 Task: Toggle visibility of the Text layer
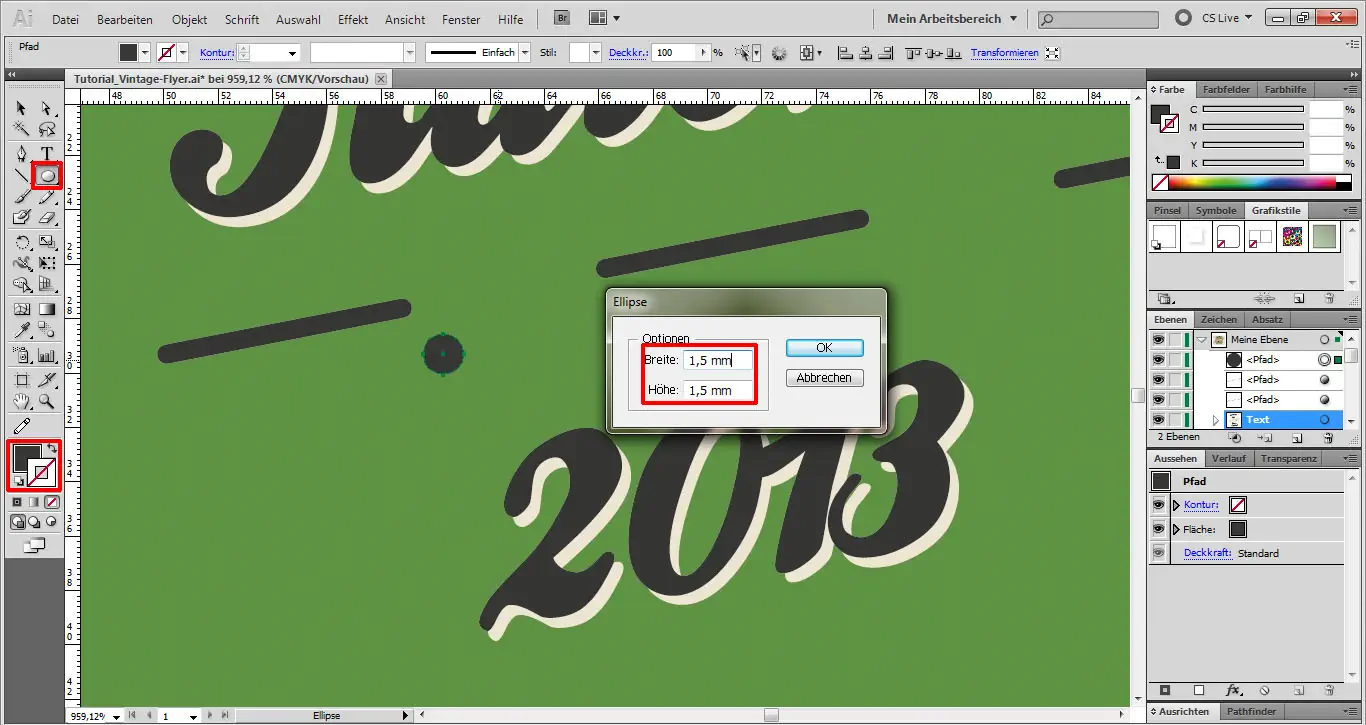[x=1158, y=420]
